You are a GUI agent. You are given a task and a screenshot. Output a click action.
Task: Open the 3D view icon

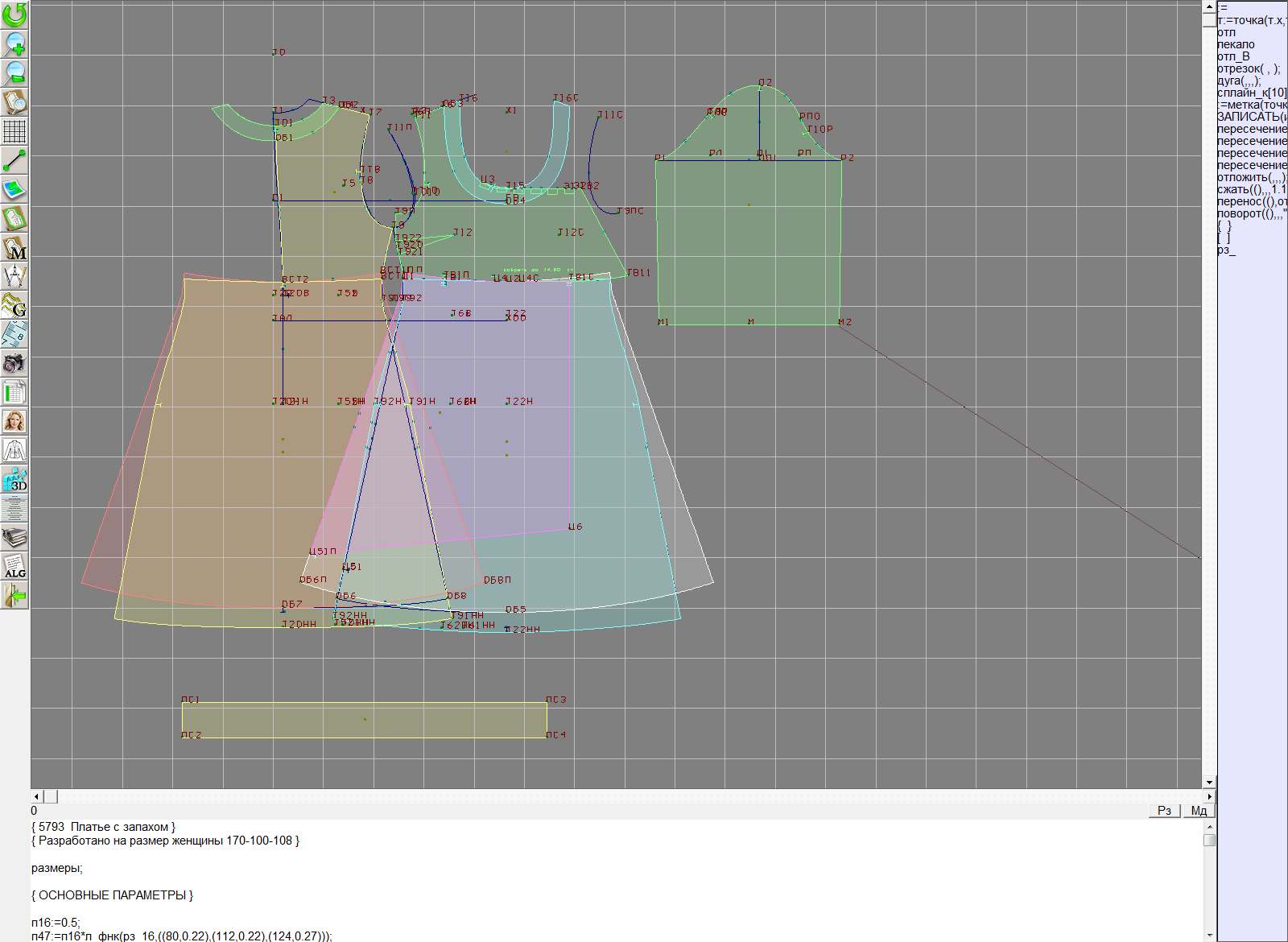point(14,479)
